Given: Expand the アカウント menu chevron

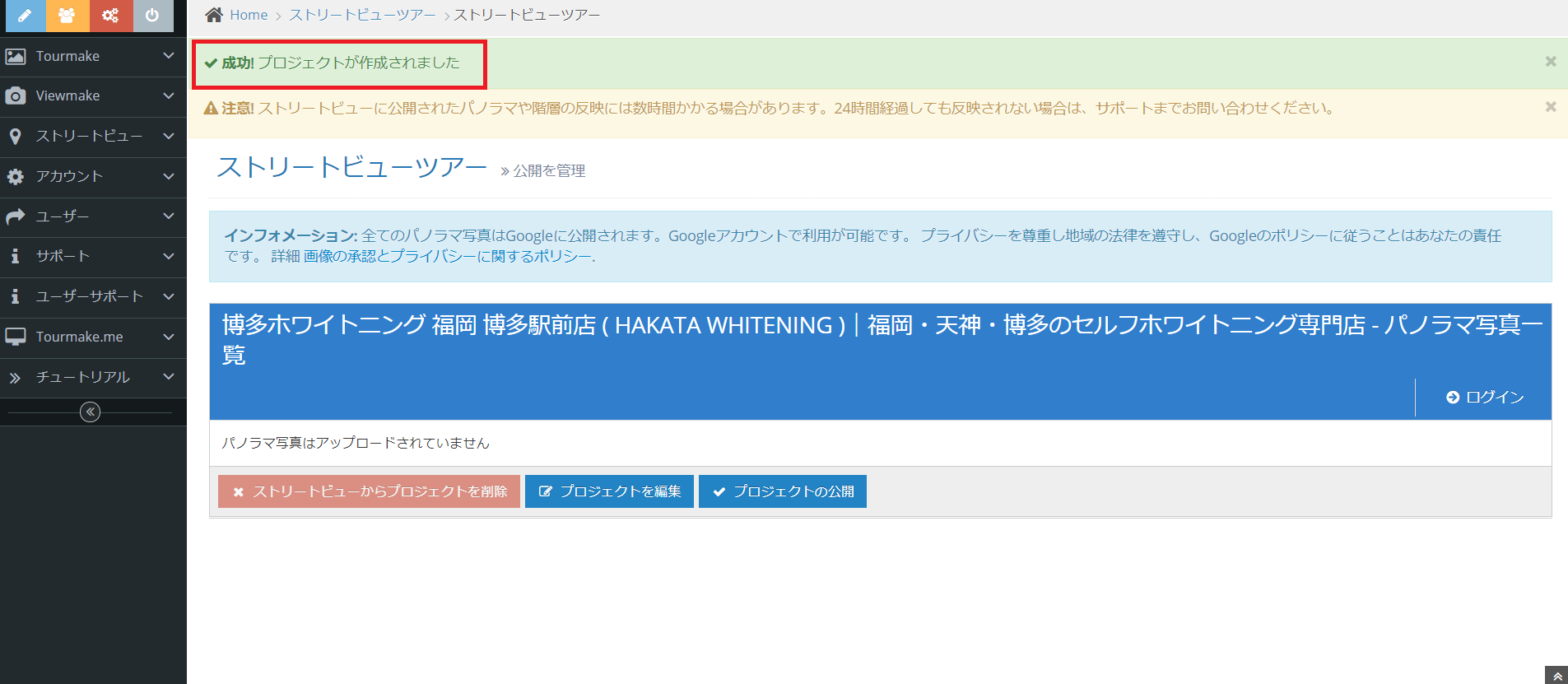Looking at the screenshot, I should (x=169, y=176).
